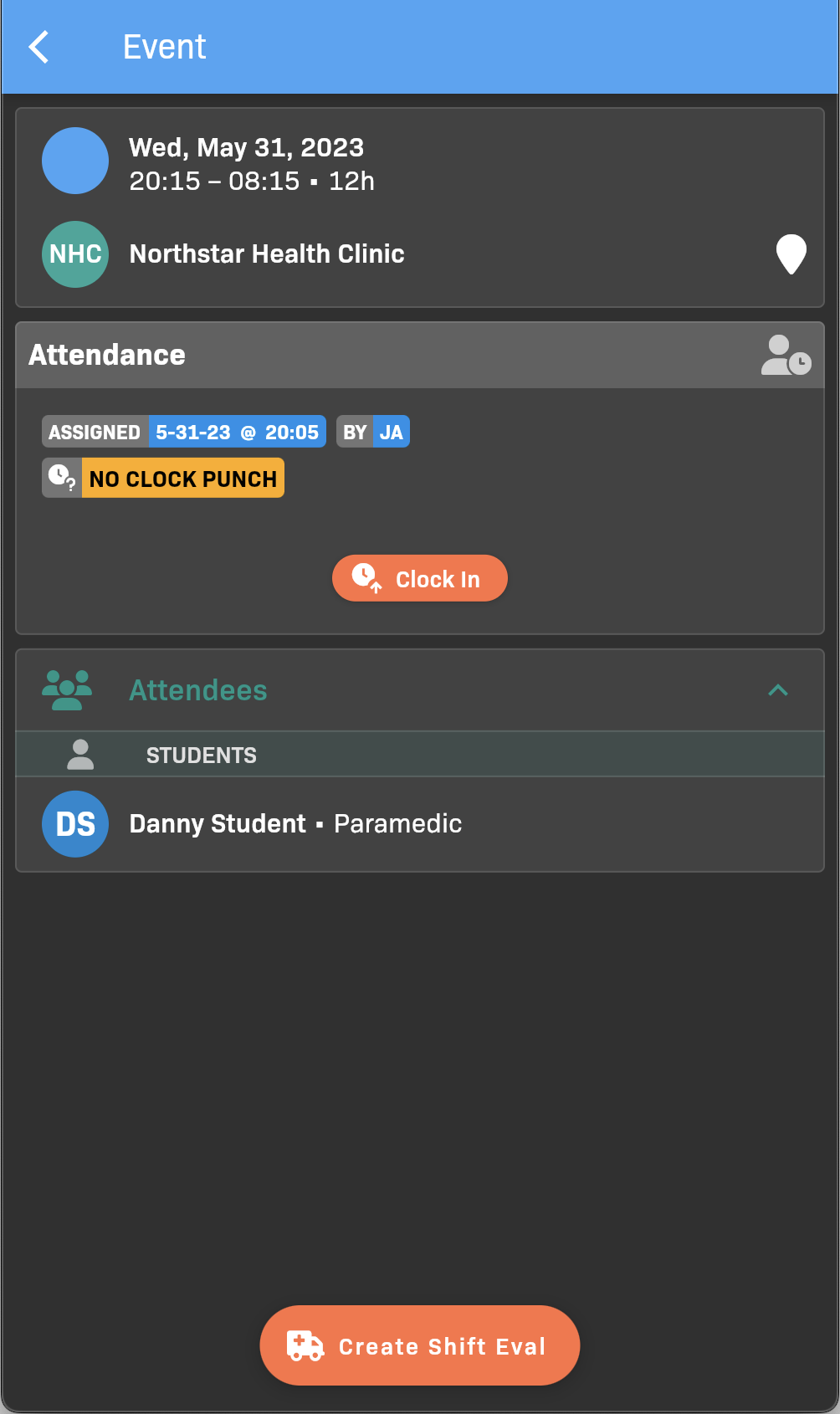The image size is (840, 1414).
Task: Open the map location pin
Action: [791, 254]
